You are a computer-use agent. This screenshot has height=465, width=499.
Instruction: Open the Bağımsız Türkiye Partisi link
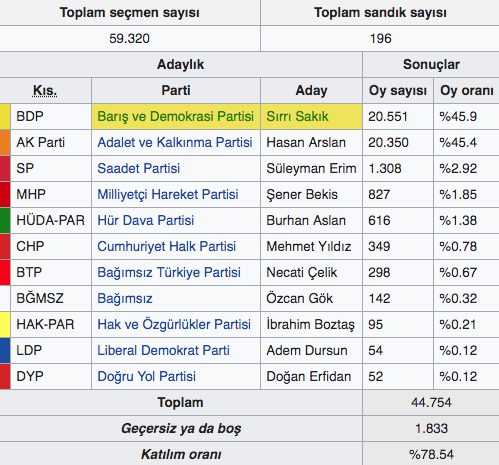tap(169, 272)
